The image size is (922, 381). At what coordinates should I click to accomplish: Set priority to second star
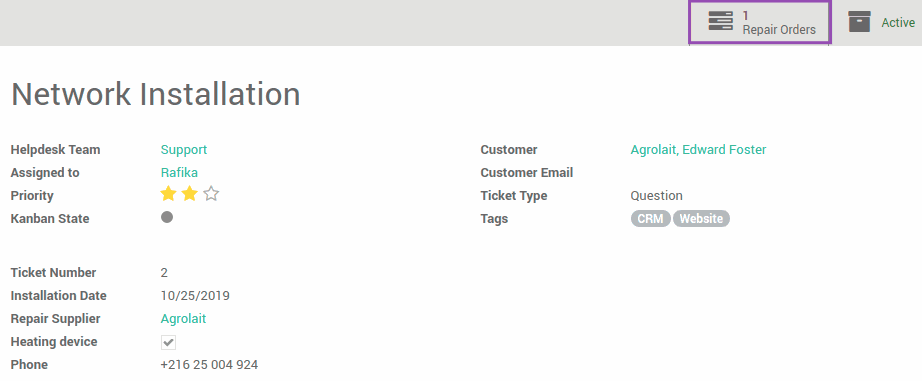coord(189,193)
